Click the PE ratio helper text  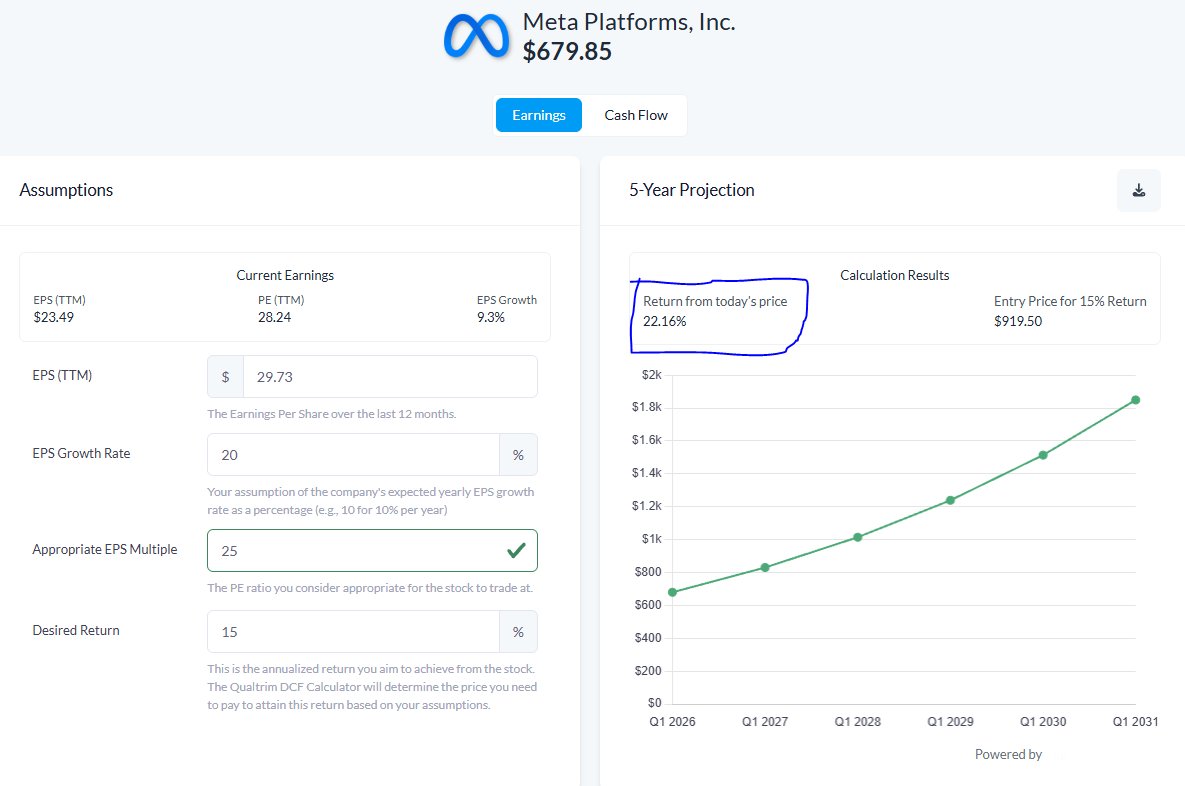pyautogui.click(x=370, y=588)
